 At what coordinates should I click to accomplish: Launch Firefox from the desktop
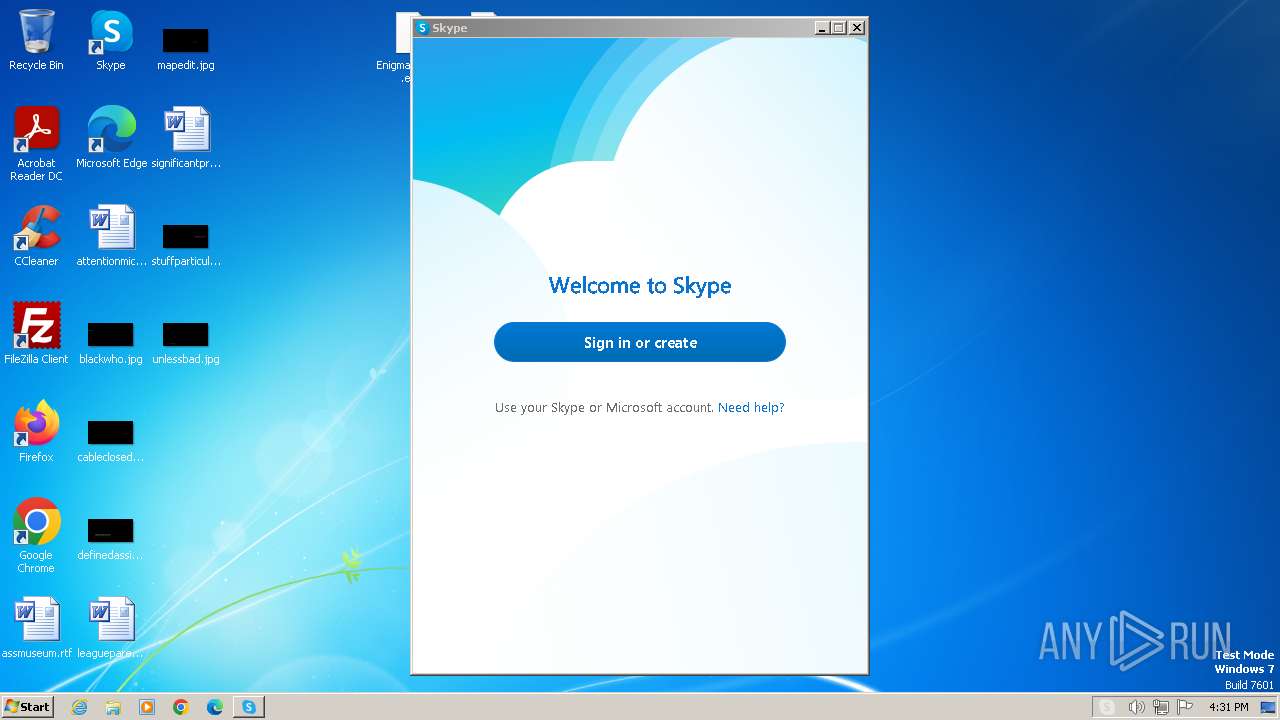click(36, 432)
